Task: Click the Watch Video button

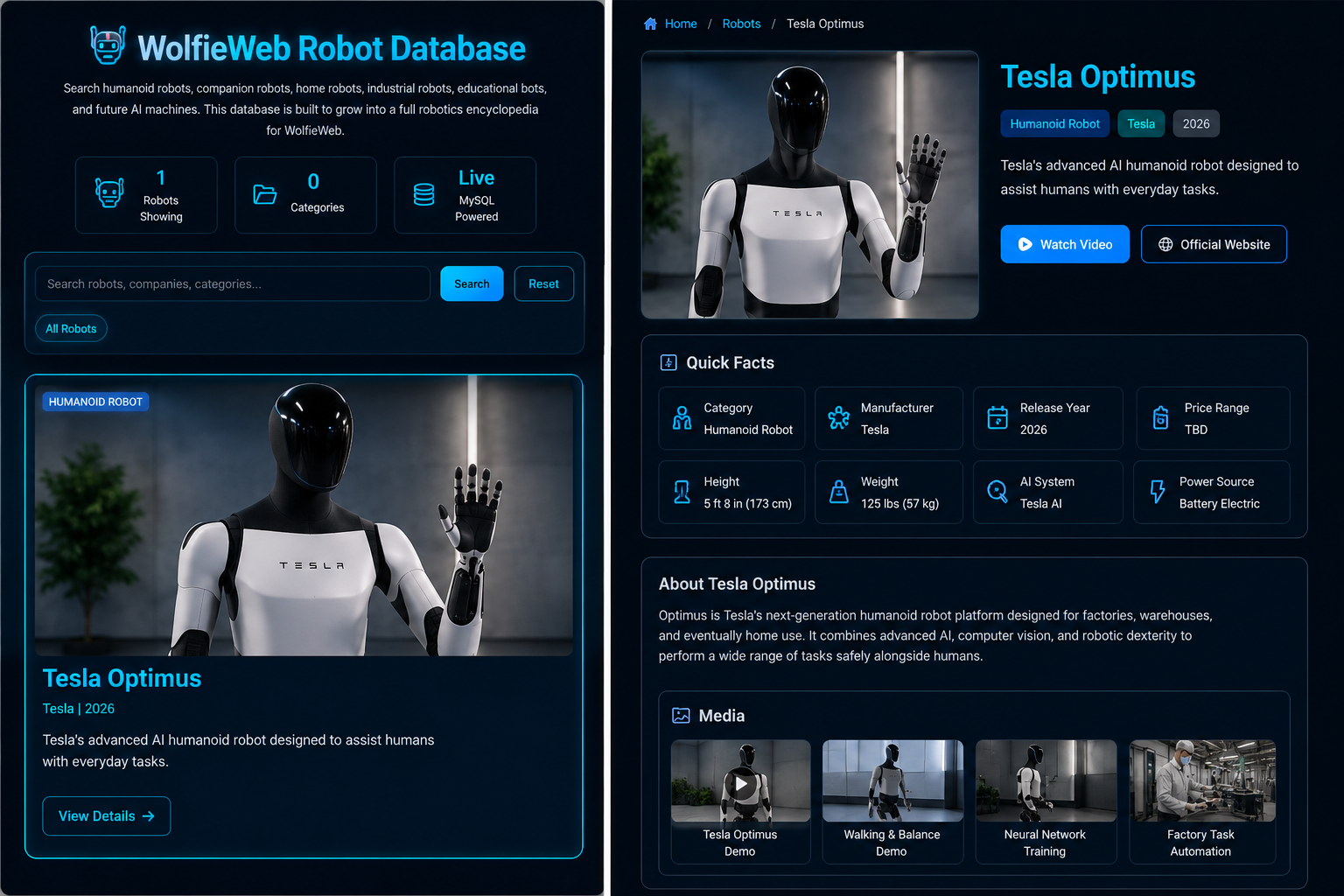Action: [1065, 244]
